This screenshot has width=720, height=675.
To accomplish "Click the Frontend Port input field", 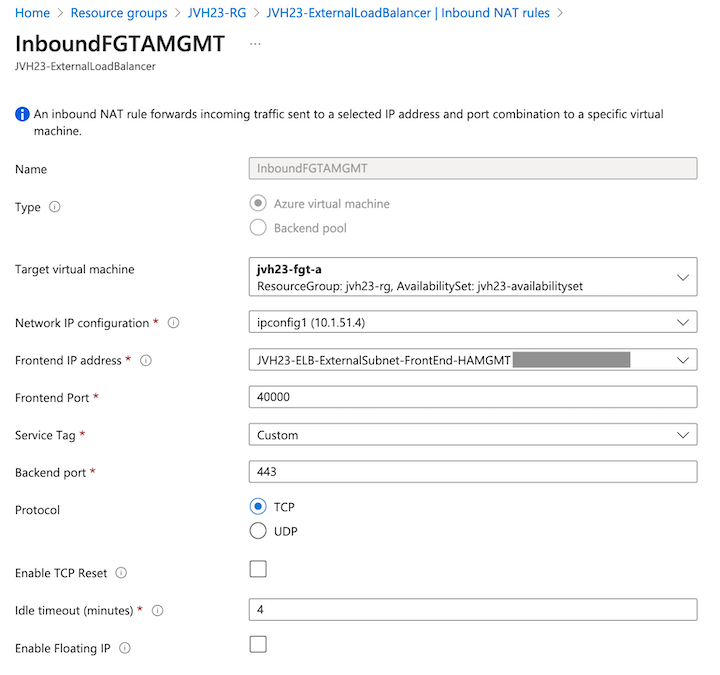I will pos(472,398).
